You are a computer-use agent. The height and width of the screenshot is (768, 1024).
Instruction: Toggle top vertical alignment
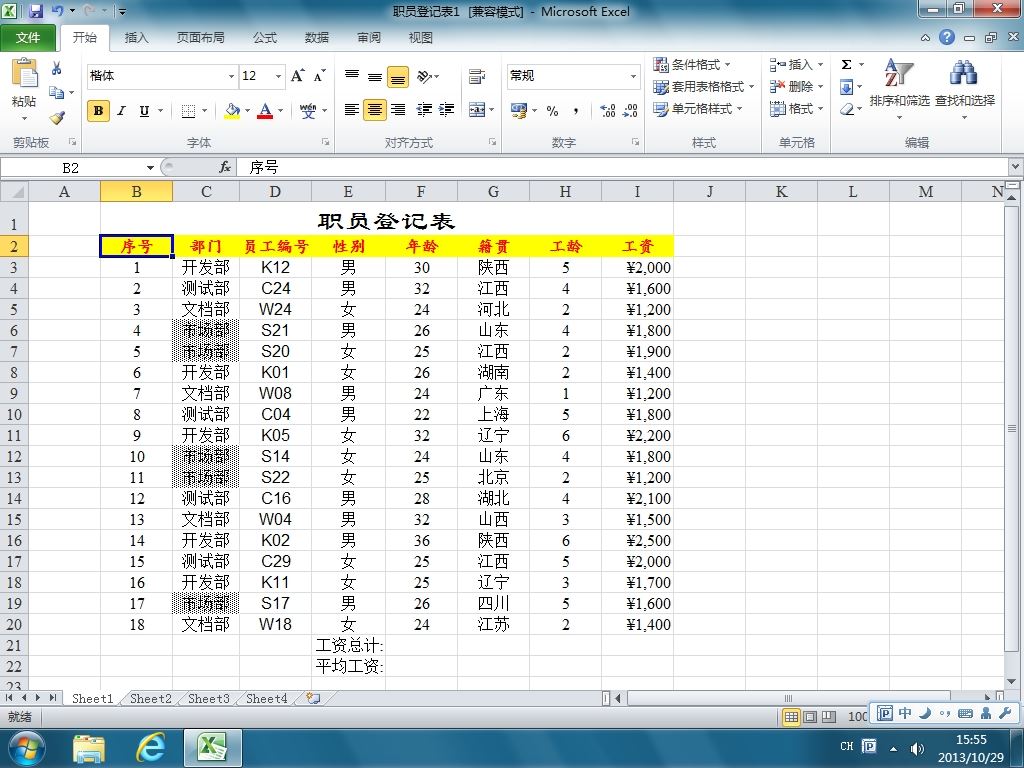point(351,77)
